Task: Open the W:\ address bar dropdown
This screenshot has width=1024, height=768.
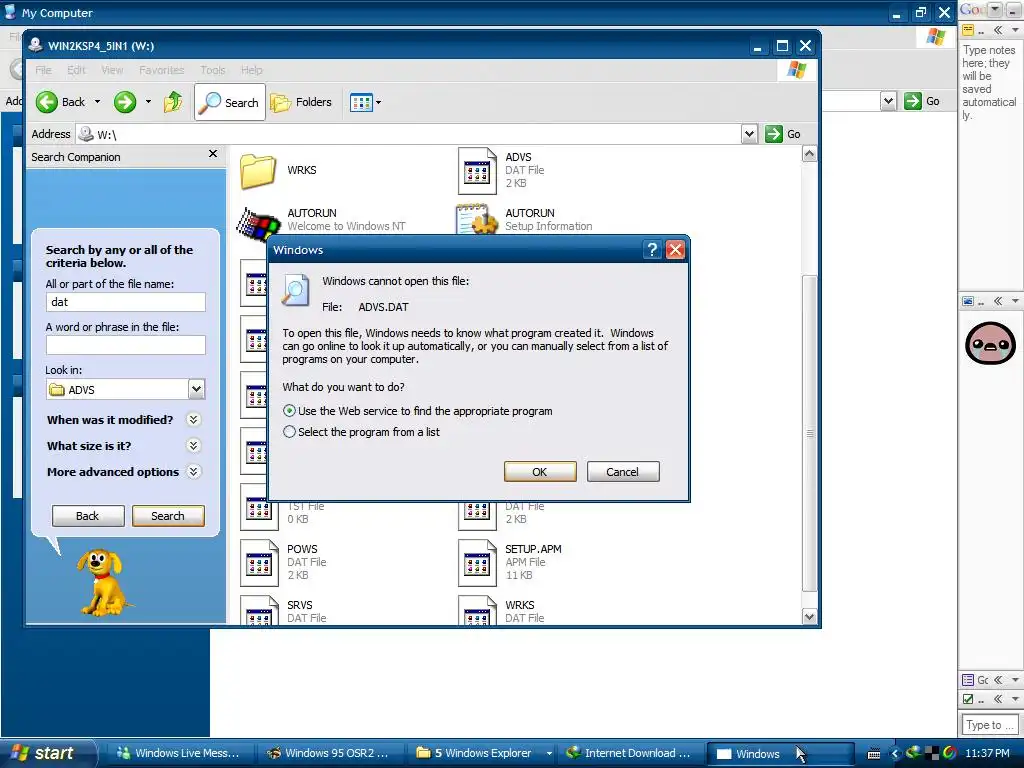Action: tap(749, 134)
